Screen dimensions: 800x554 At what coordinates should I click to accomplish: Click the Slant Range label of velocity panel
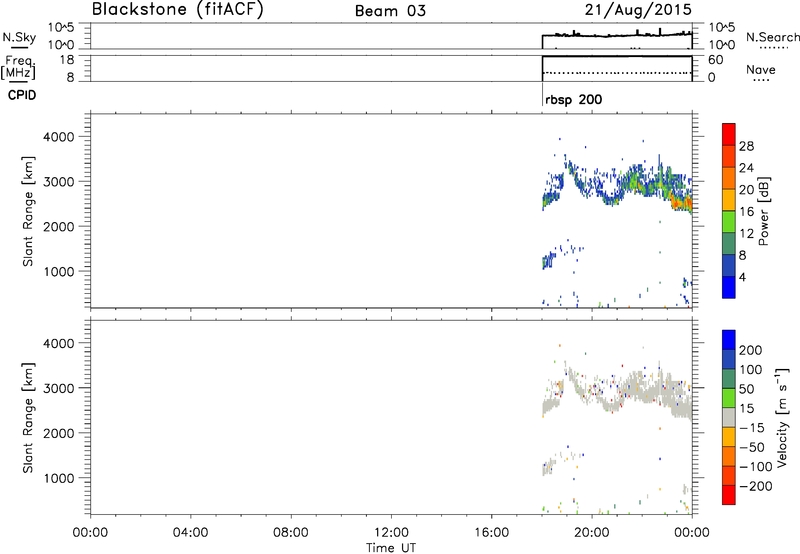[28, 418]
